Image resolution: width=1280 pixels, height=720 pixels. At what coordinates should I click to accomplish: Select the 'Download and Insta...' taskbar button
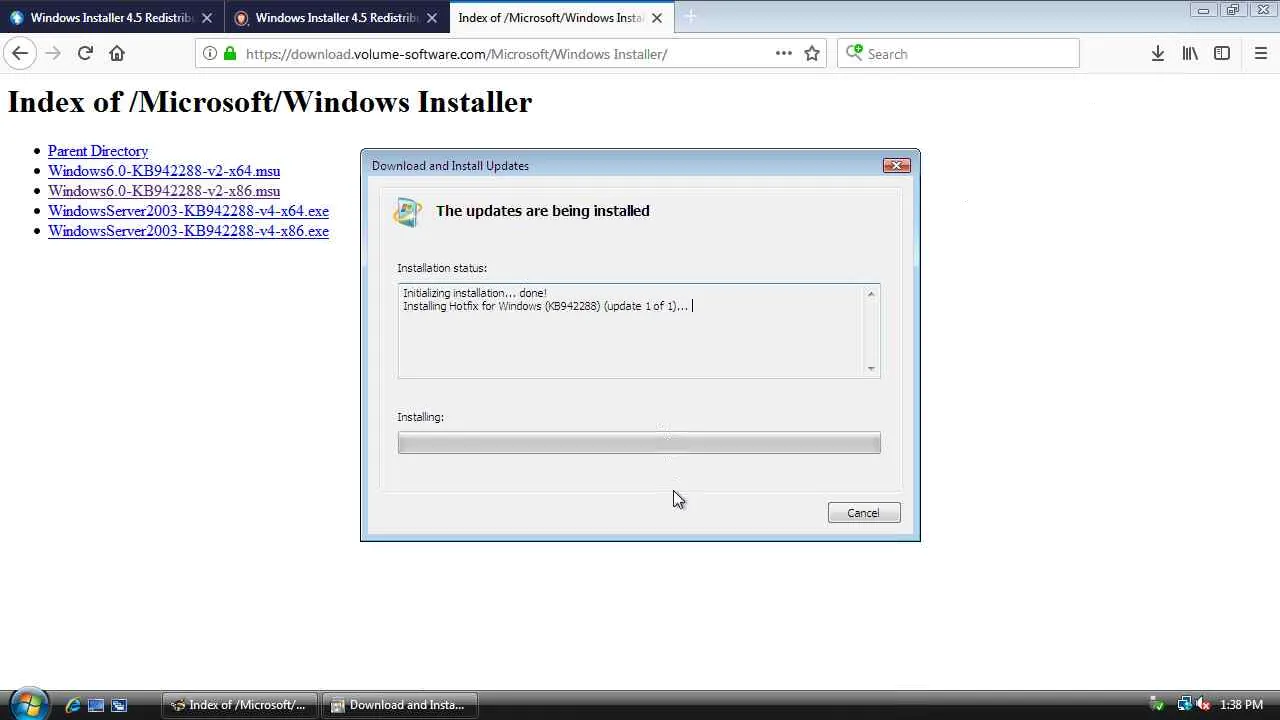tap(400, 705)
